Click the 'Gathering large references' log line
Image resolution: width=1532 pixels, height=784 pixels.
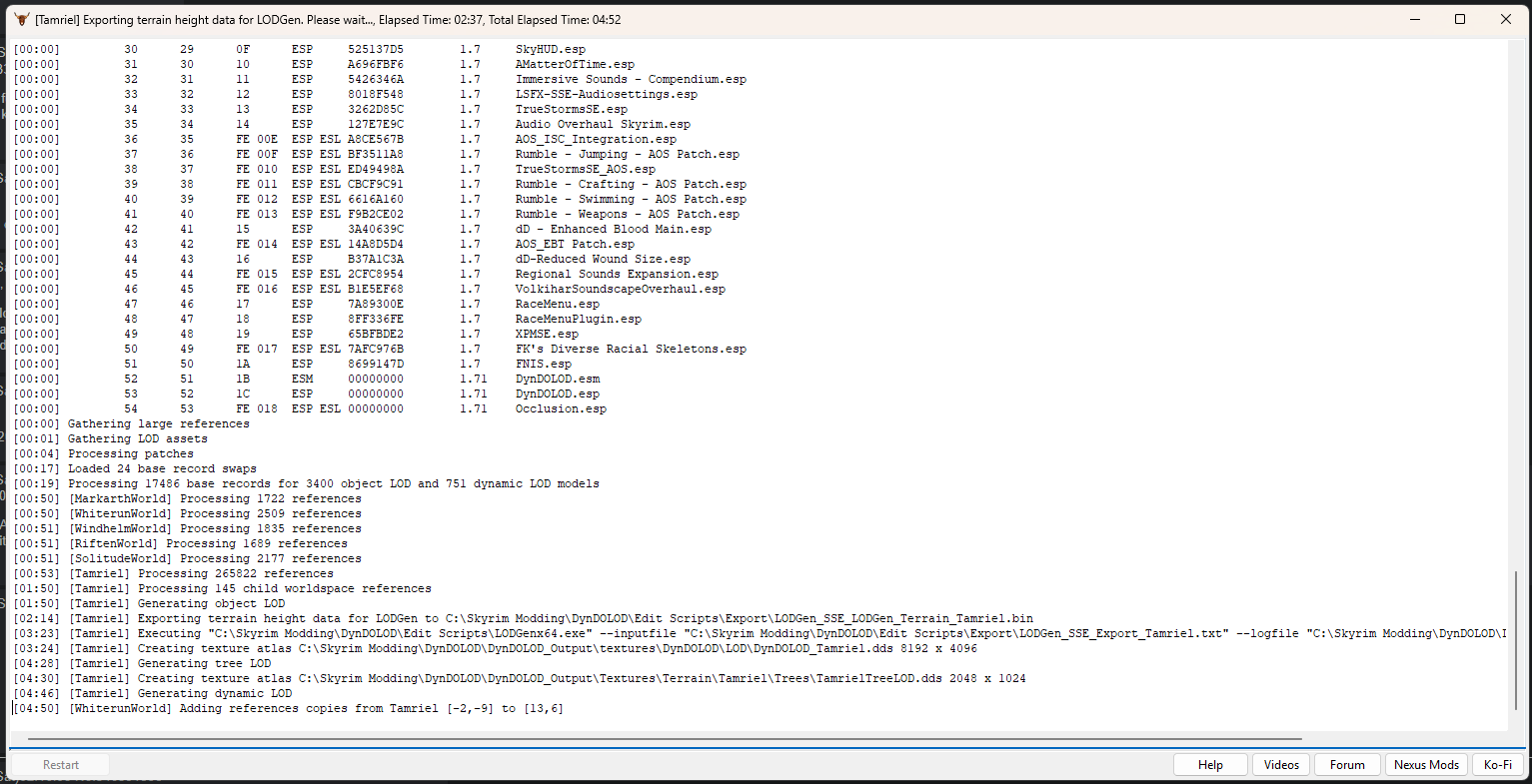click(131, 423)
